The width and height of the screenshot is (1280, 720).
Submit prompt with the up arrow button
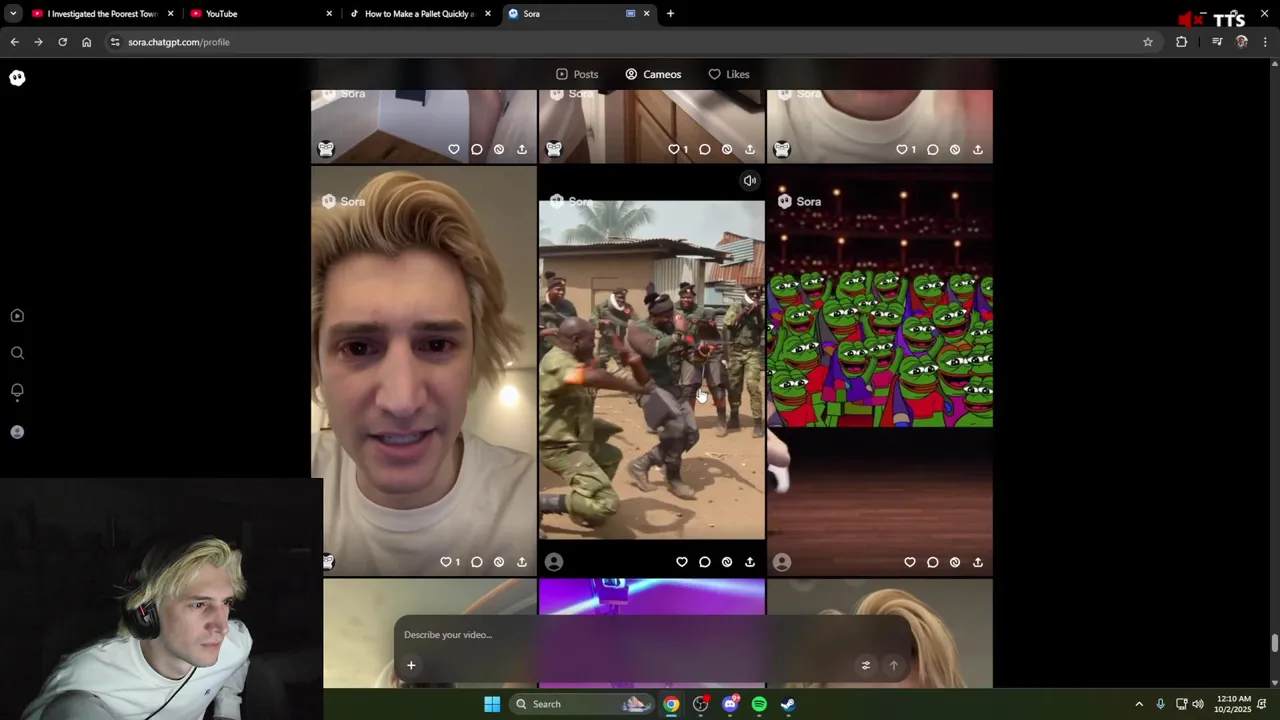tap(894, 665)
